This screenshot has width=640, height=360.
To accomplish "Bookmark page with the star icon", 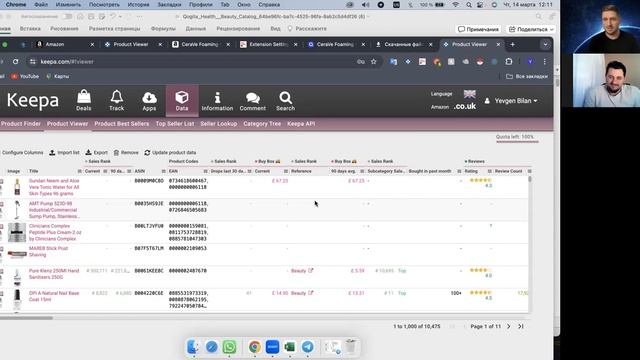I will click(373, 62).
